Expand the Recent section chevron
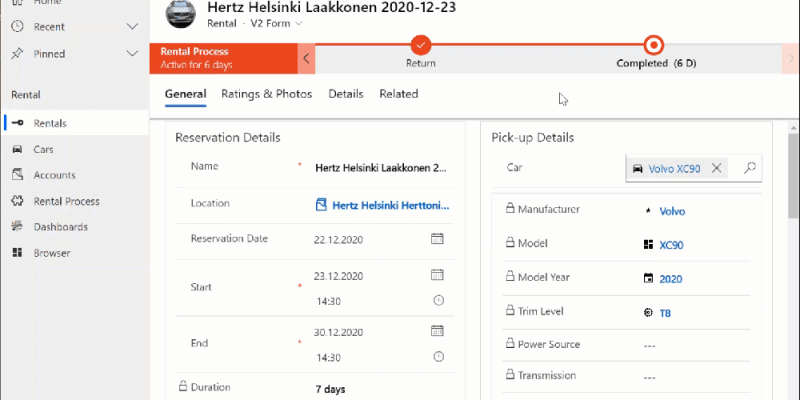 click(132, 27)
